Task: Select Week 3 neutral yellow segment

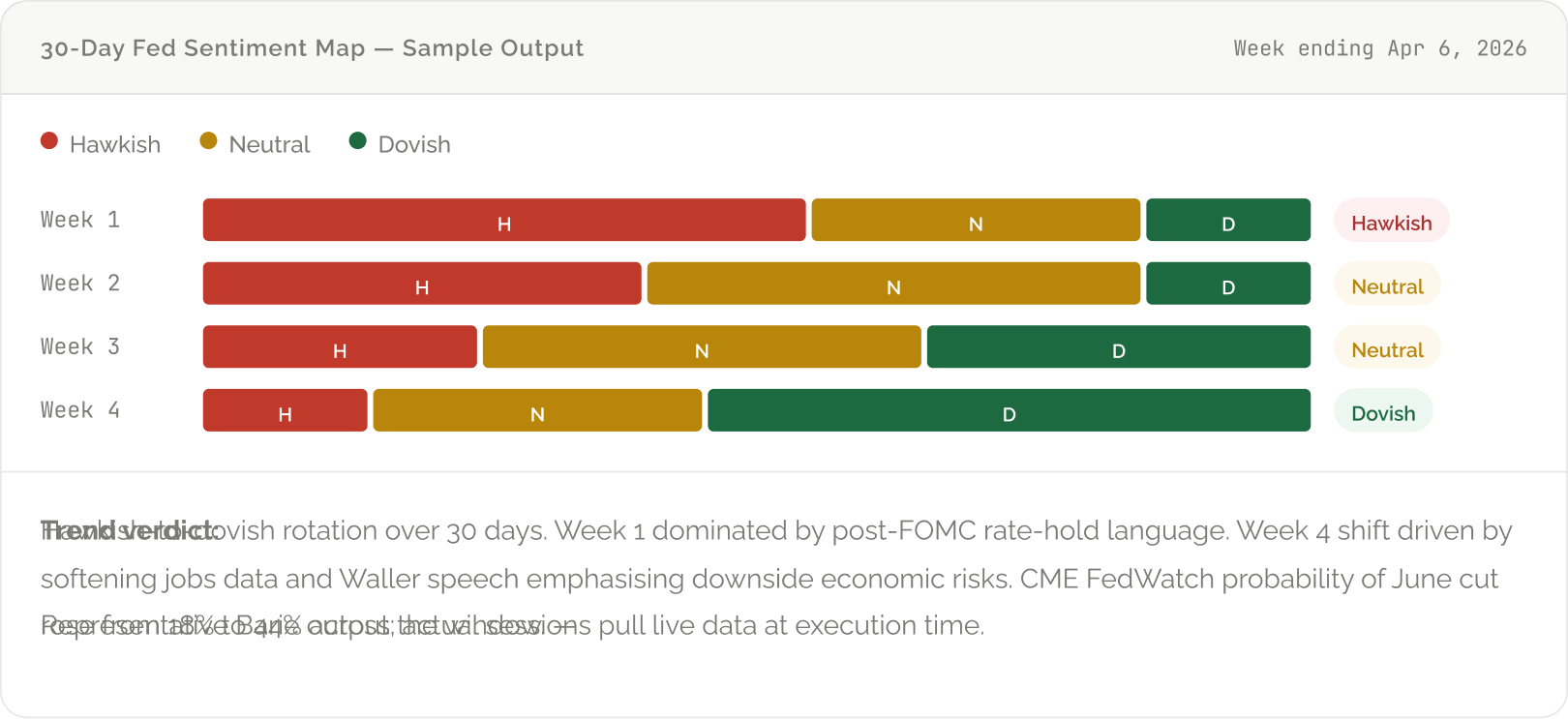Action: (x=701, y=346)
